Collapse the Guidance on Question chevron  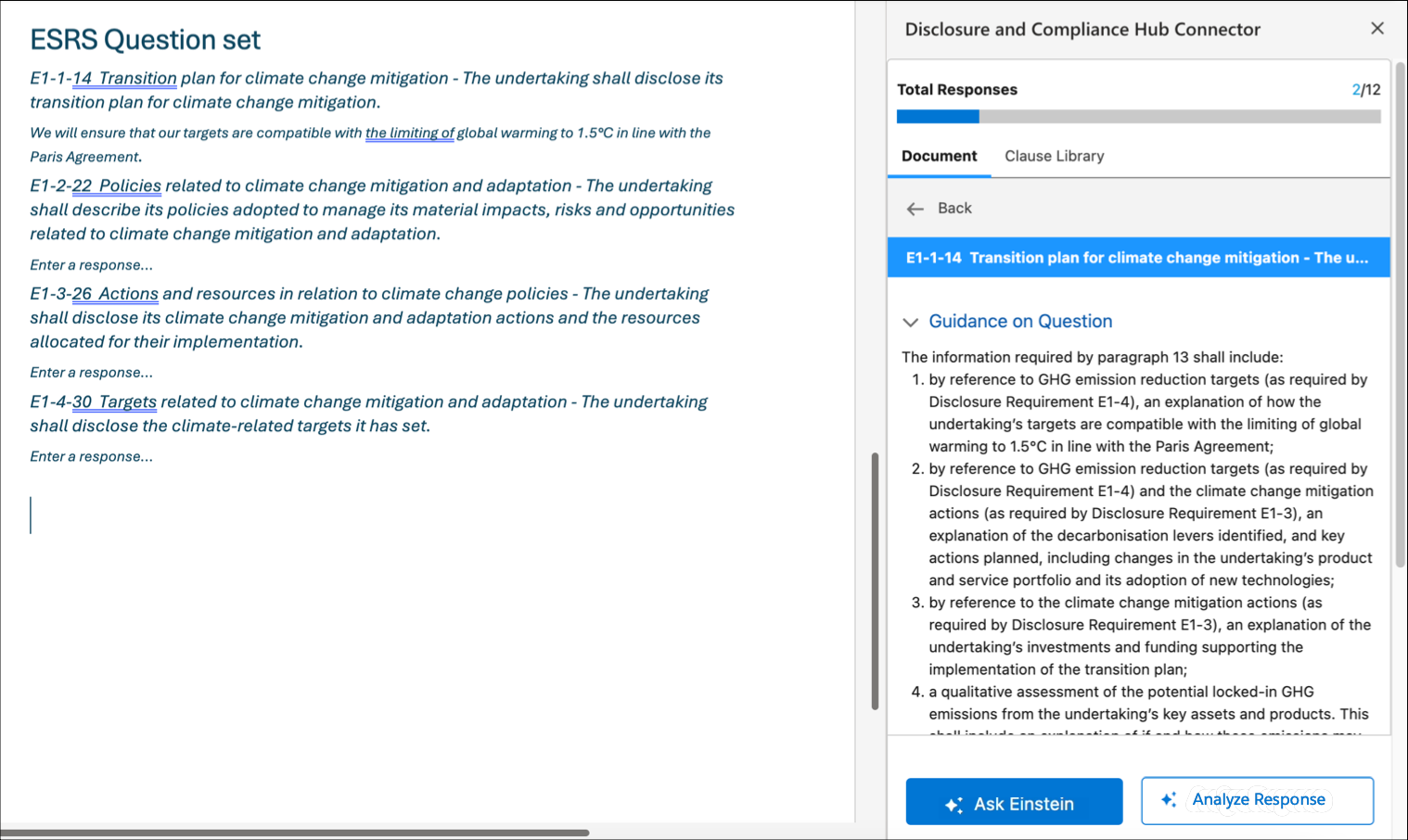click(910, 322)
